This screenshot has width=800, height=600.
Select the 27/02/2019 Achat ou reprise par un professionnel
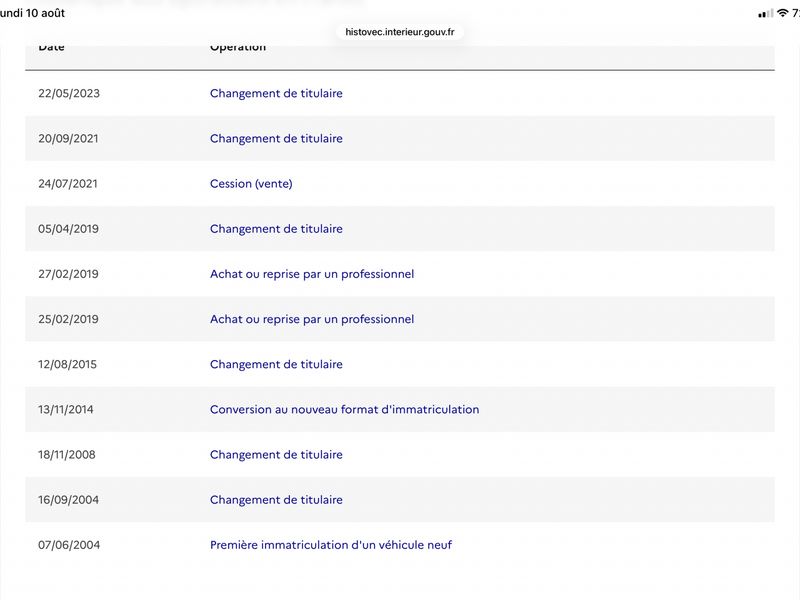312,274
